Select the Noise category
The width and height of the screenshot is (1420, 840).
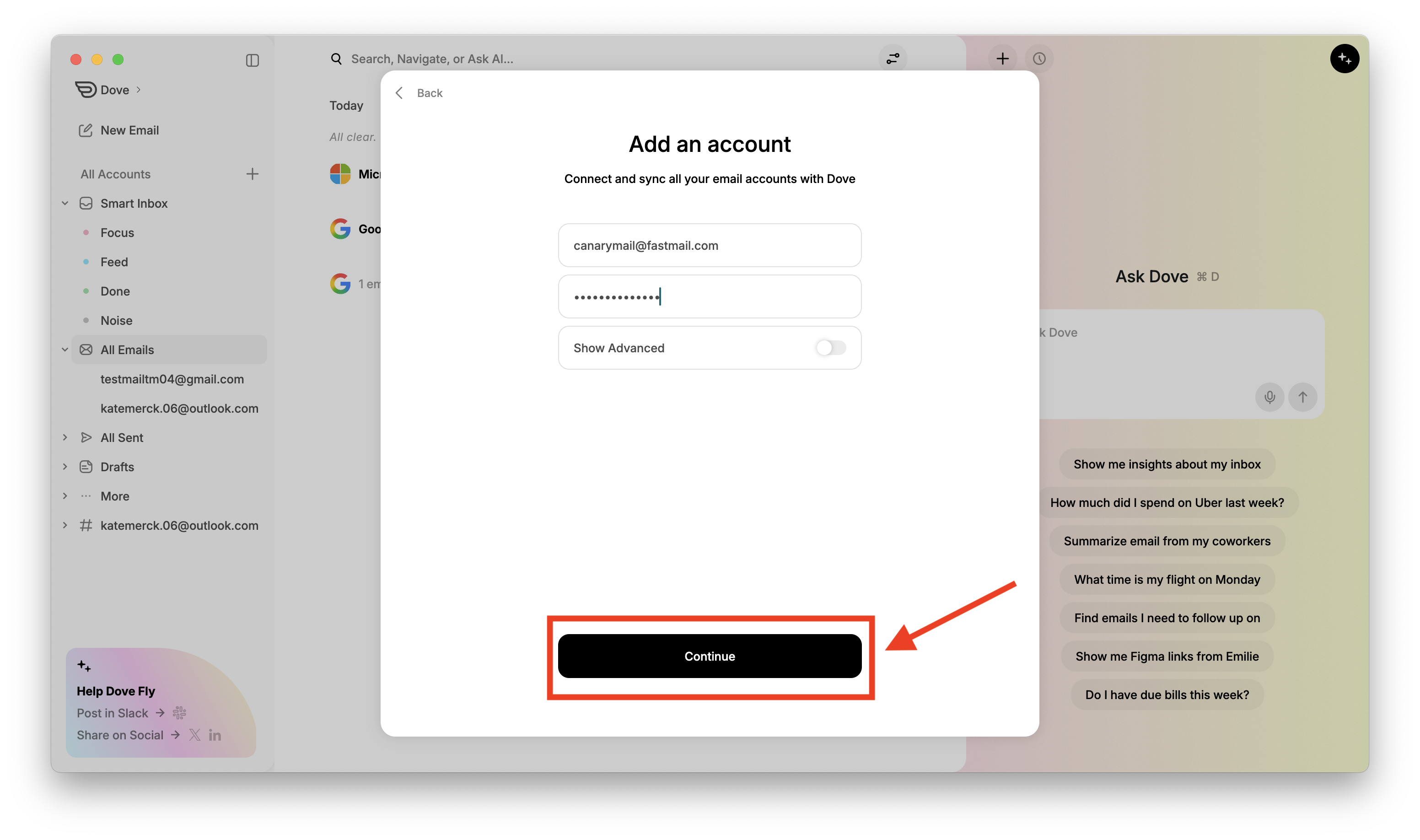[x=116, y=320]
